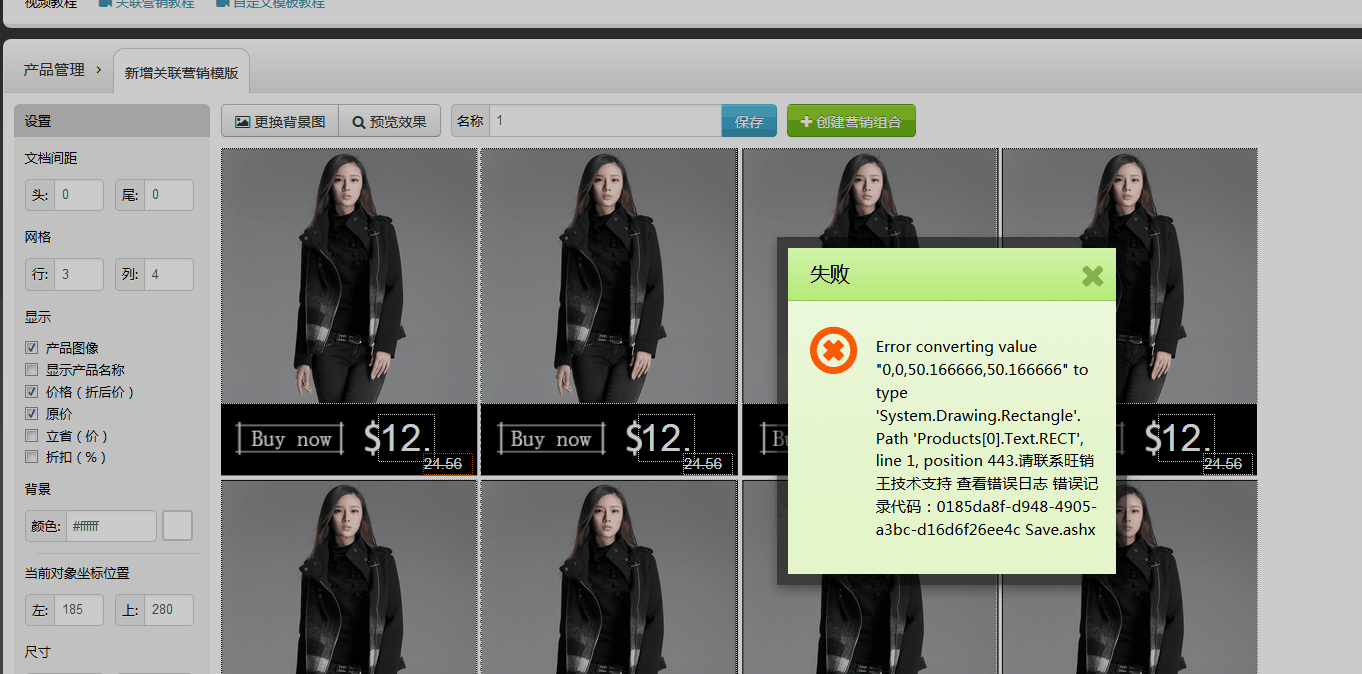Click the orange error icon in the dialog
The image size is (1362, 674).
click(x=833, y=351)
